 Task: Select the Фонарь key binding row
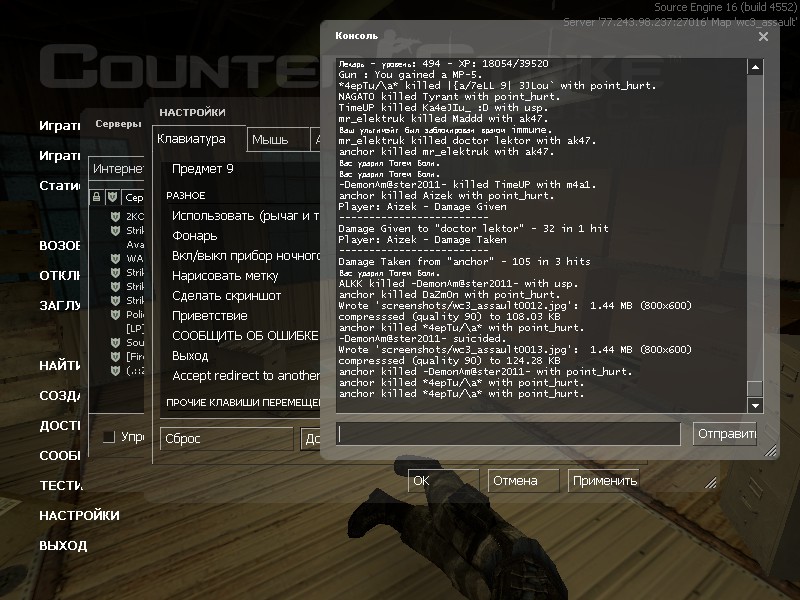pyautogui.click(x=242, y=236)
